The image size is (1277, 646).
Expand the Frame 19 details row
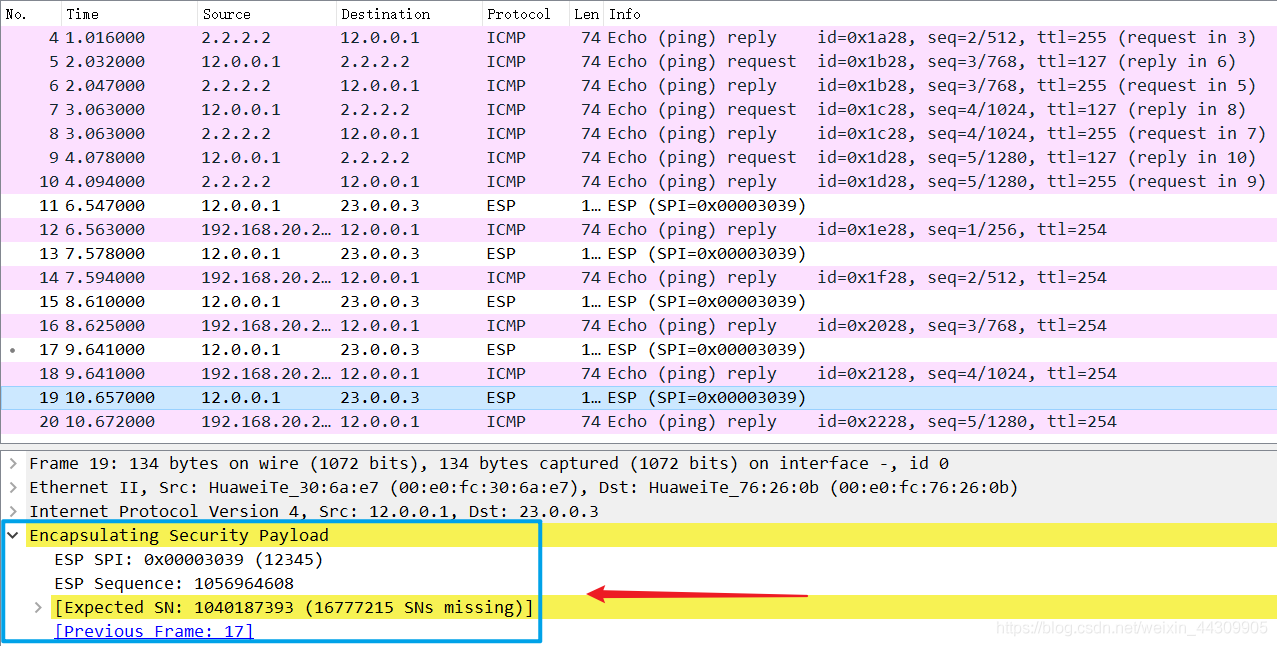(12, 464)
